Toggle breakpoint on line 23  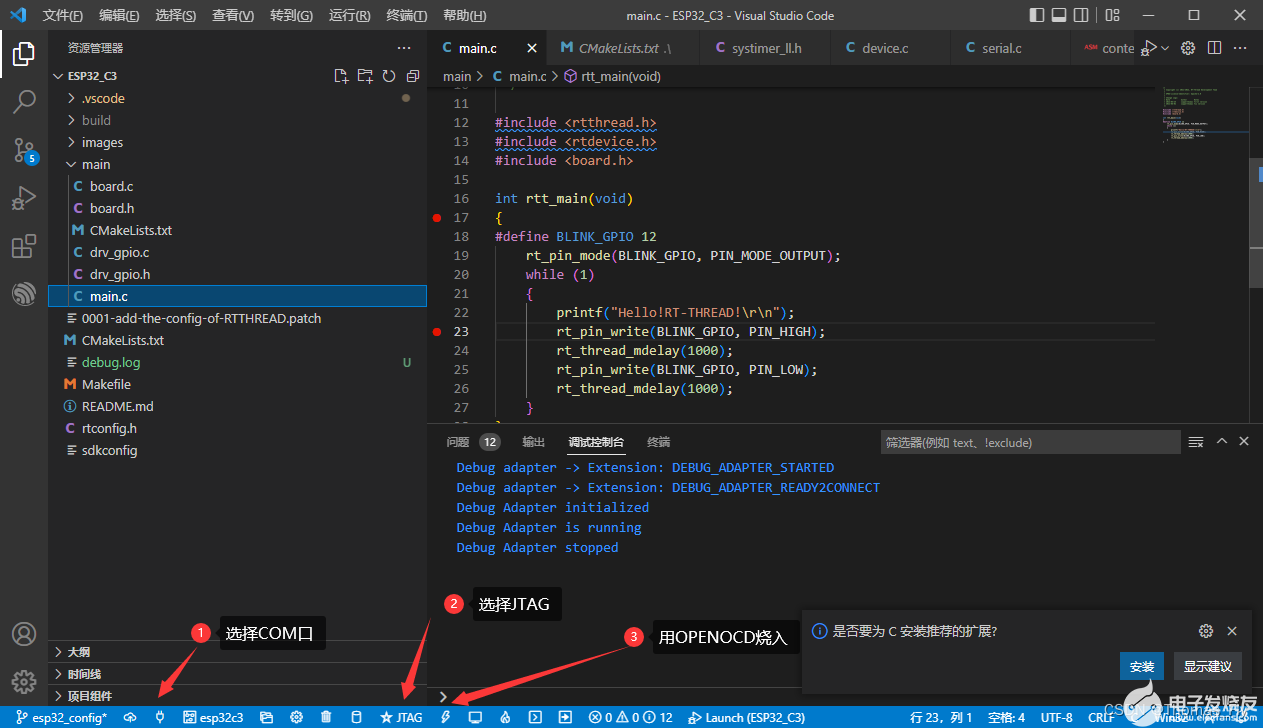click(x=436, y=331)
